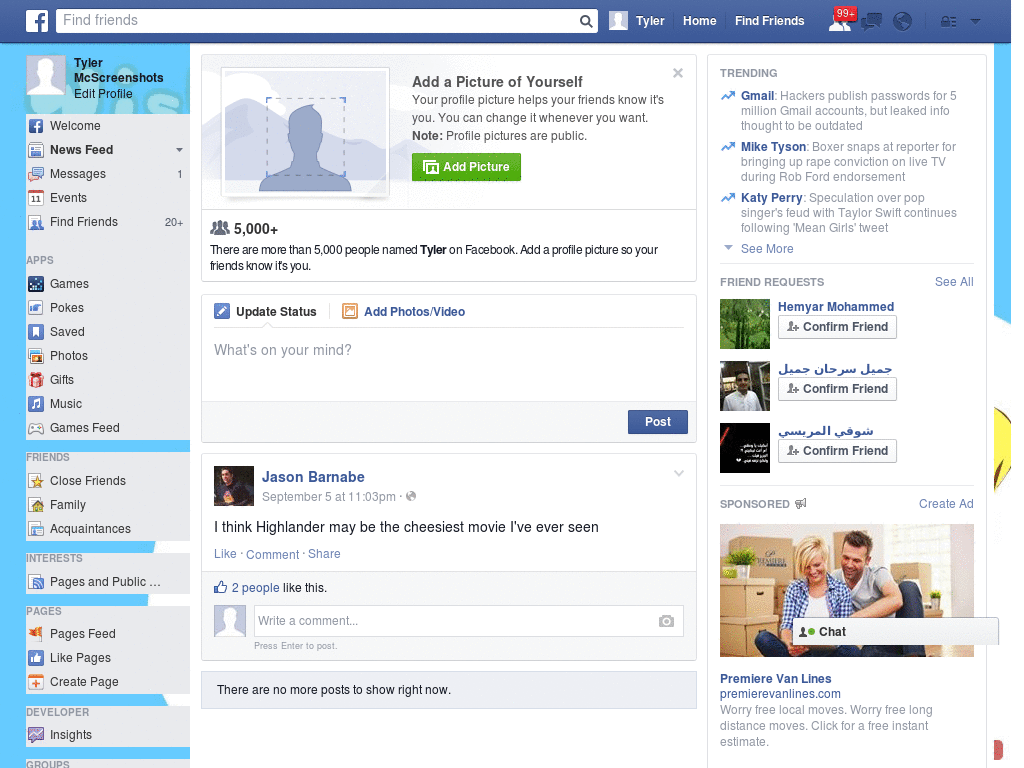Confirm Friend for Hemyar Mohammed

(x=837, y=327)
